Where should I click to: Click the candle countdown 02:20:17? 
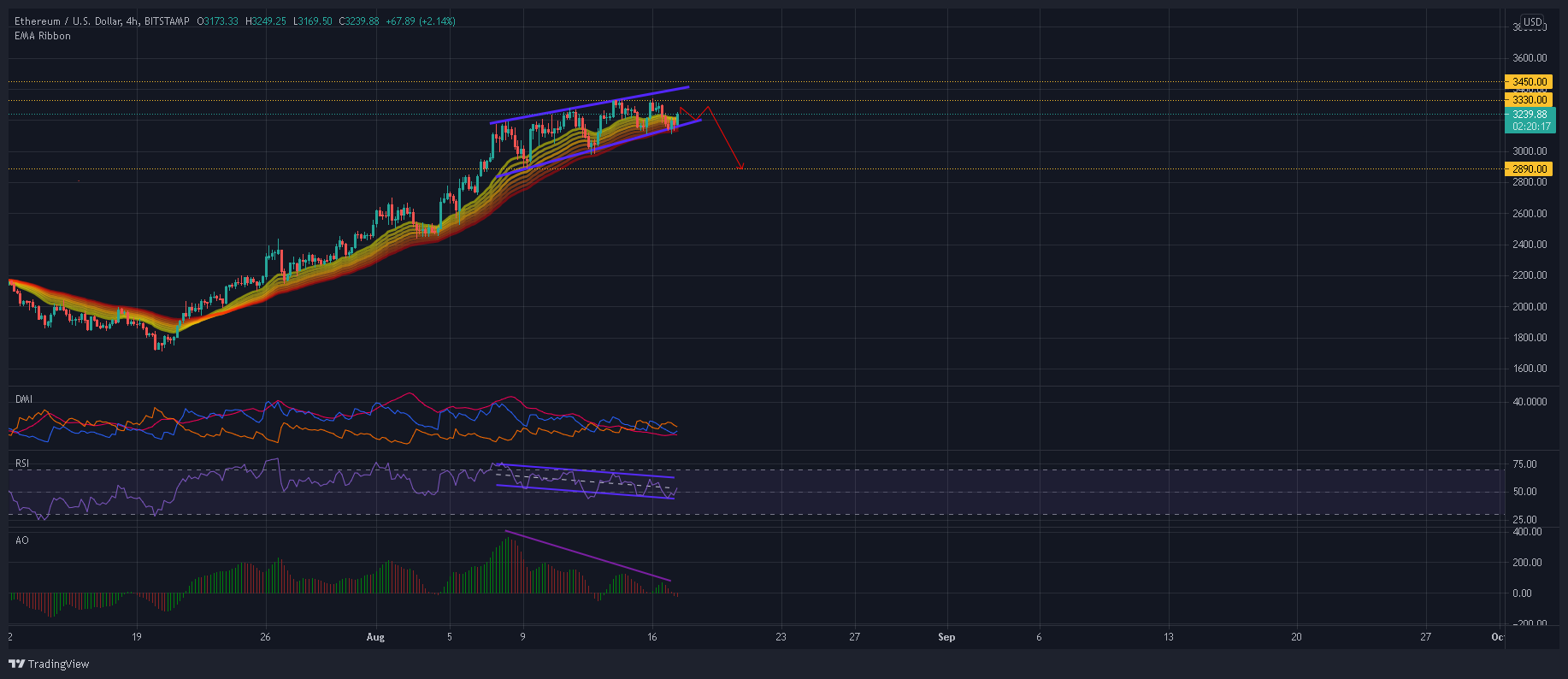[1530, 126]
